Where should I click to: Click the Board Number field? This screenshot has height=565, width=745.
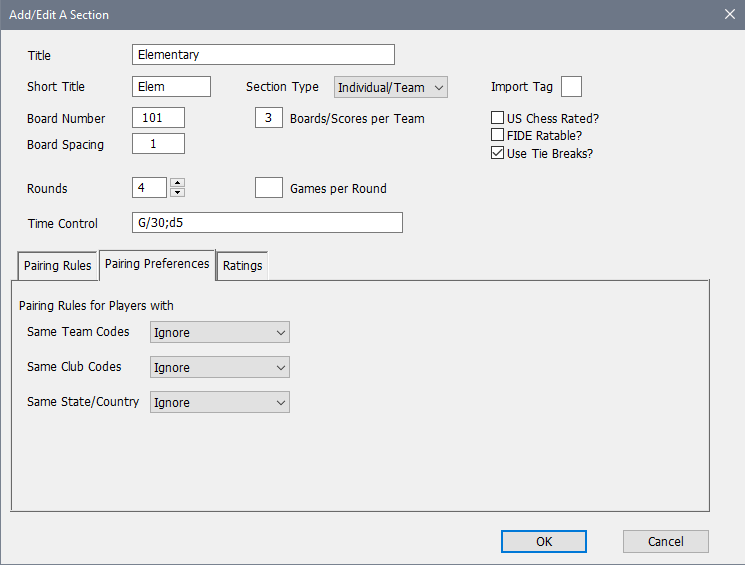pyautogui.click(x=158, y=118)
